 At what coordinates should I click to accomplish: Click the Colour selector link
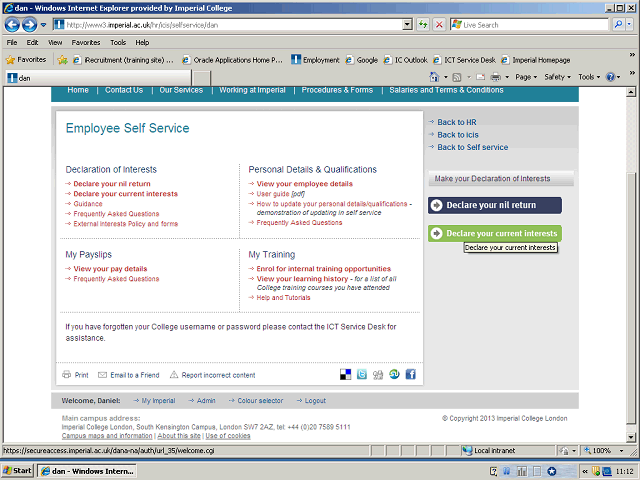click(259, 400)
